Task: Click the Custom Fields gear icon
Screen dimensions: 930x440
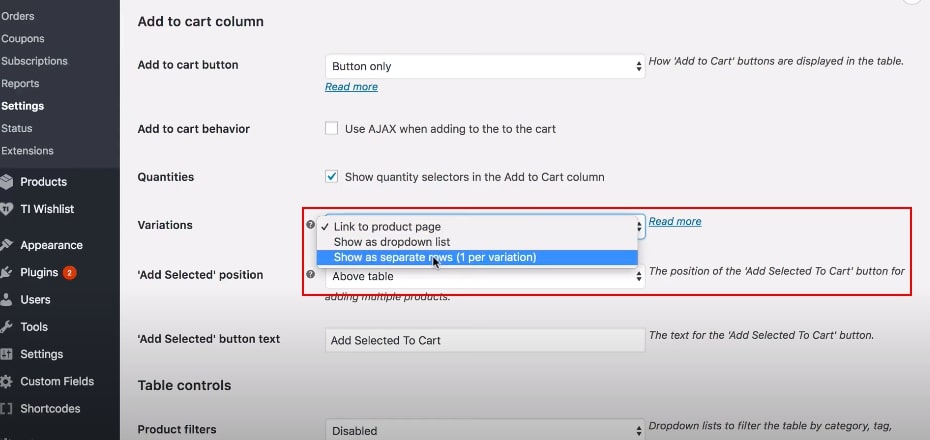Action: 8,381
